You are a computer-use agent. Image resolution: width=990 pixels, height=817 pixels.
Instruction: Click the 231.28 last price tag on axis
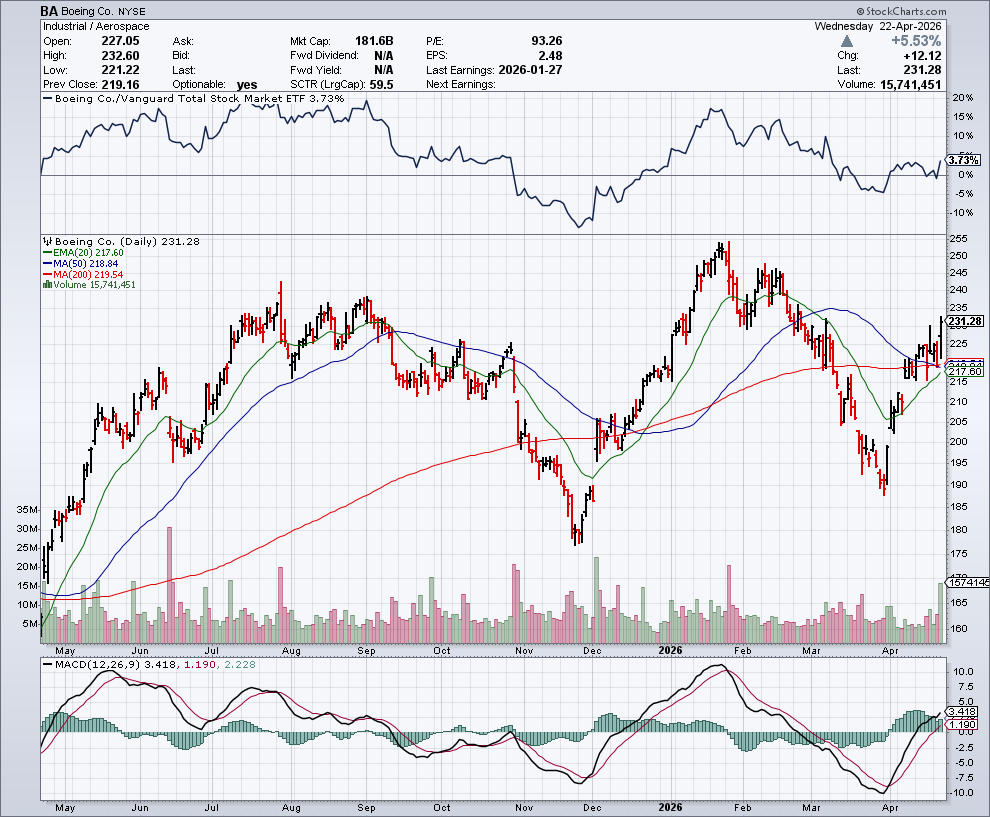(x=967, y=321)
